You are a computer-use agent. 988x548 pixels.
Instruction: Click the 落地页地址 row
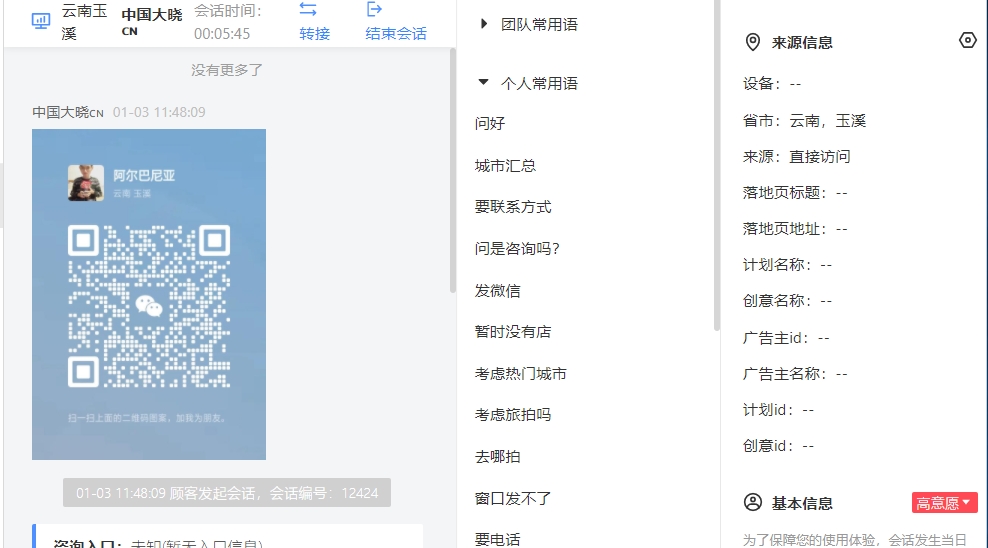795,229
